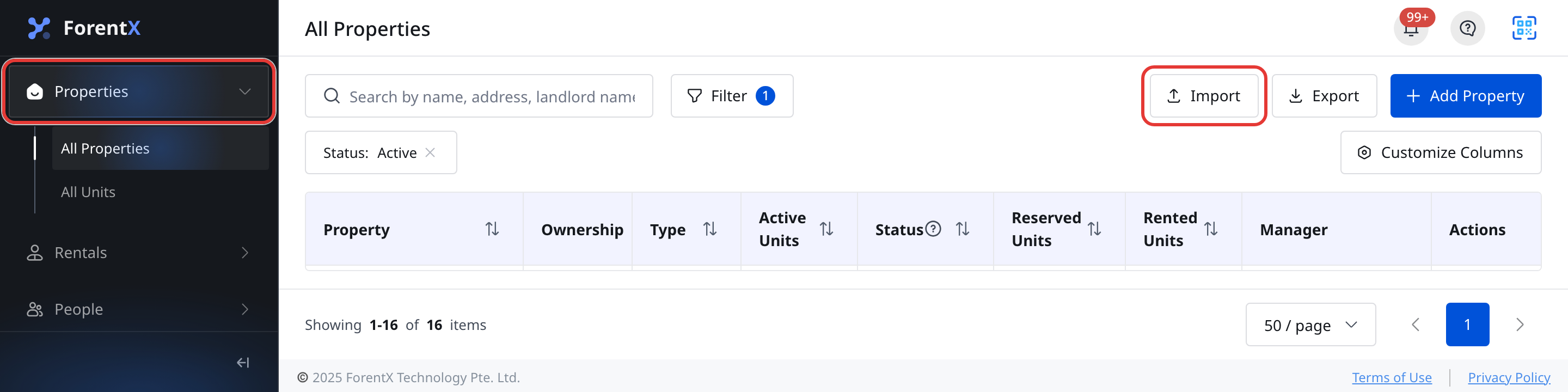The width and height of the screenshot is (1568, 392).
Task: Click the ForentX logo
Action: point(84,28)
